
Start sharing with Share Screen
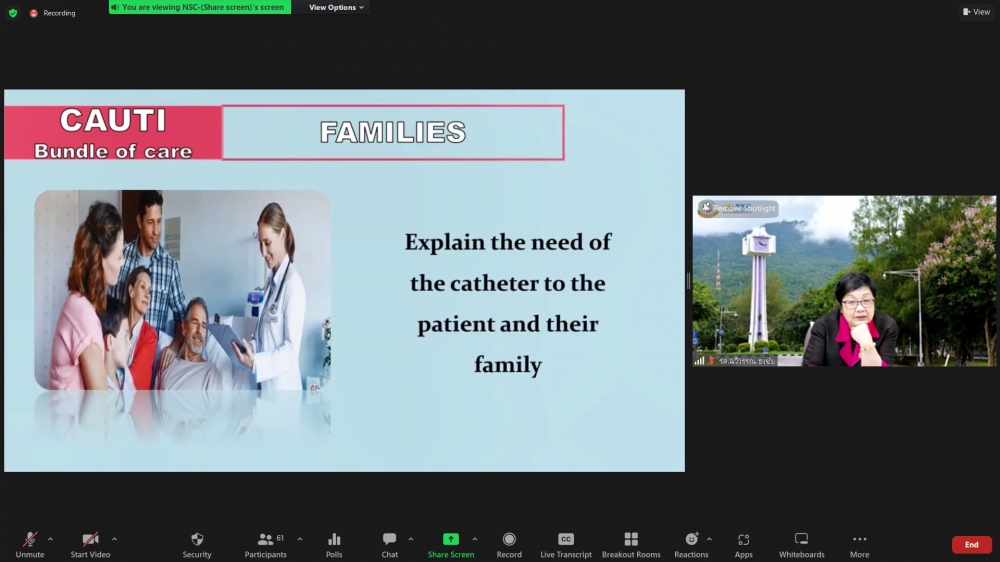[451, 545]
